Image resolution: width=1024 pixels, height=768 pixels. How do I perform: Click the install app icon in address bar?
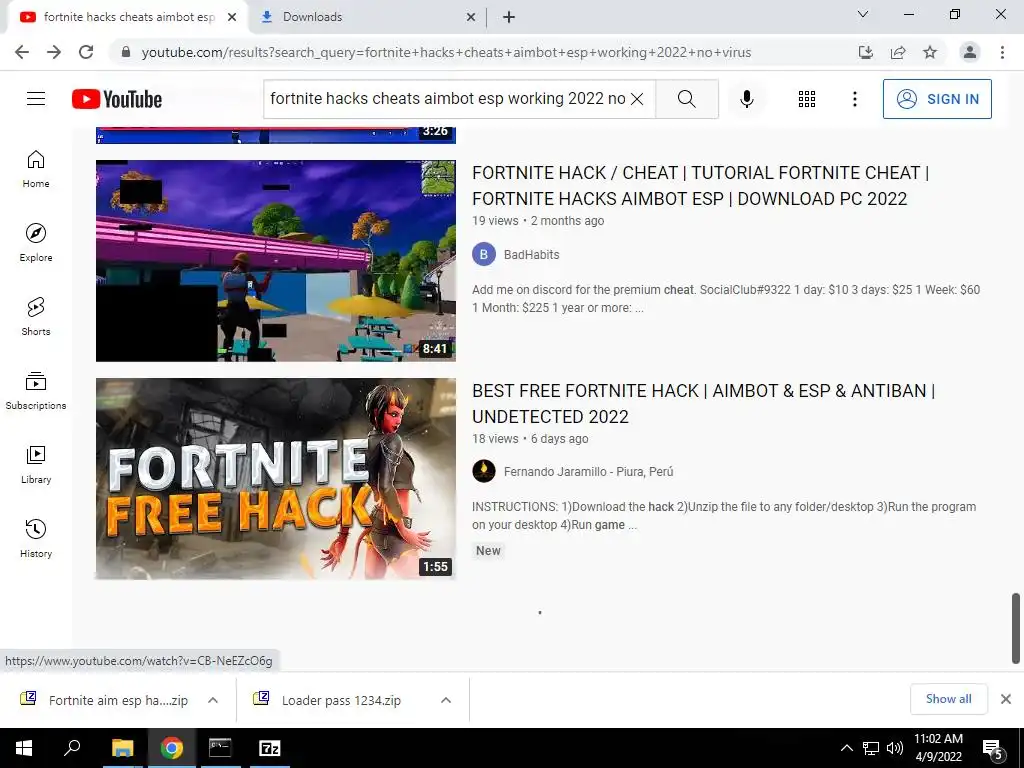click(866, 52)
